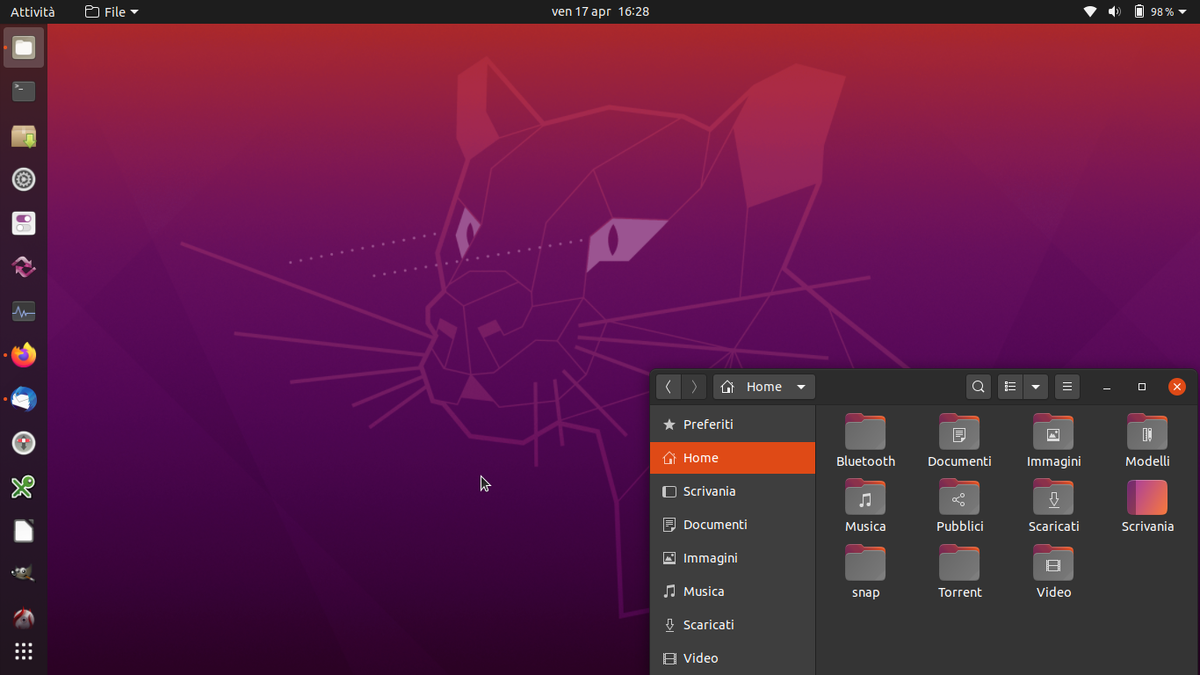Select Scaricati in the sidebar
The image size is (1200, 675).
coord(733,625)
